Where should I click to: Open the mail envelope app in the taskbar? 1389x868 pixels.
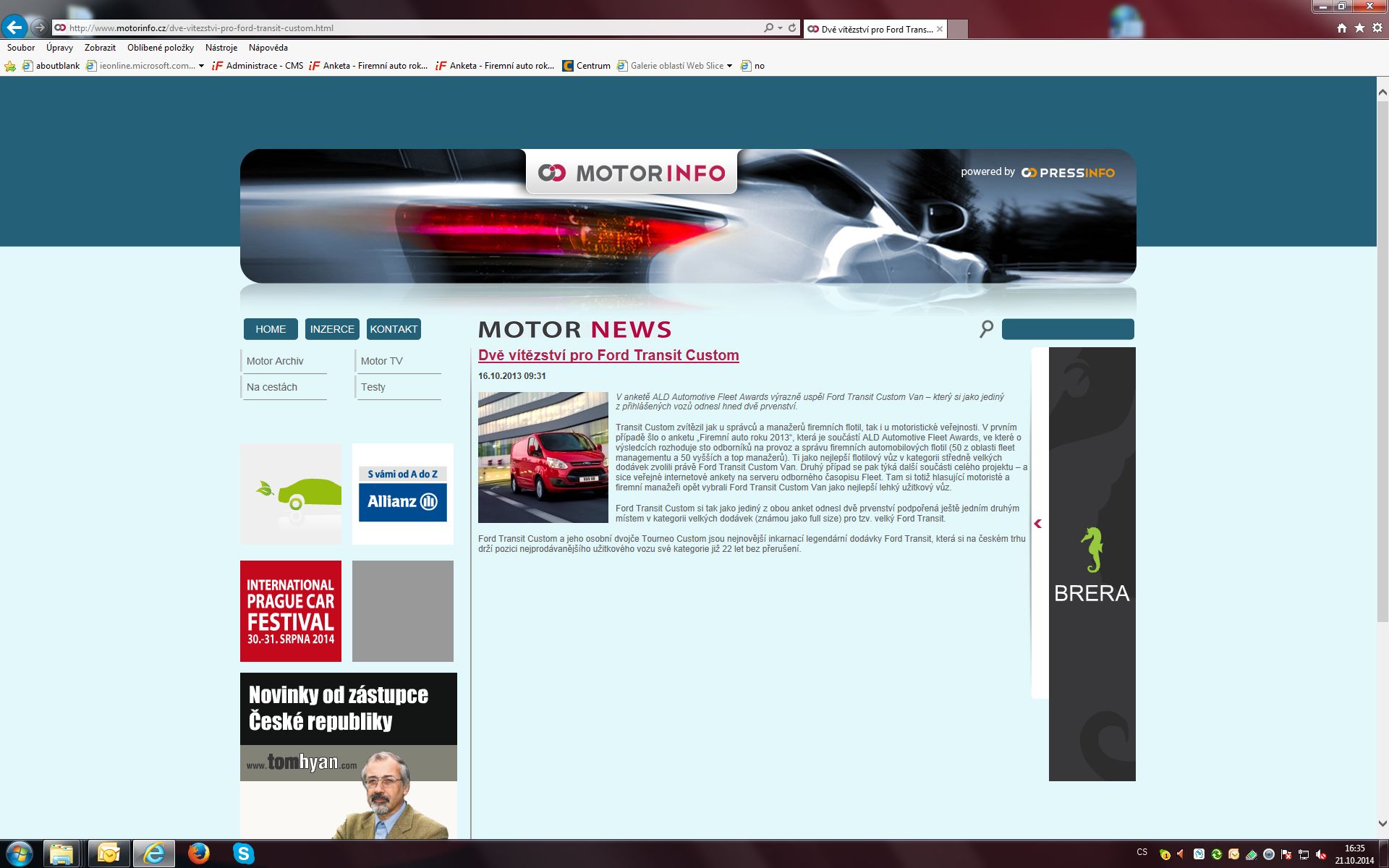click(x=109, y=854)
